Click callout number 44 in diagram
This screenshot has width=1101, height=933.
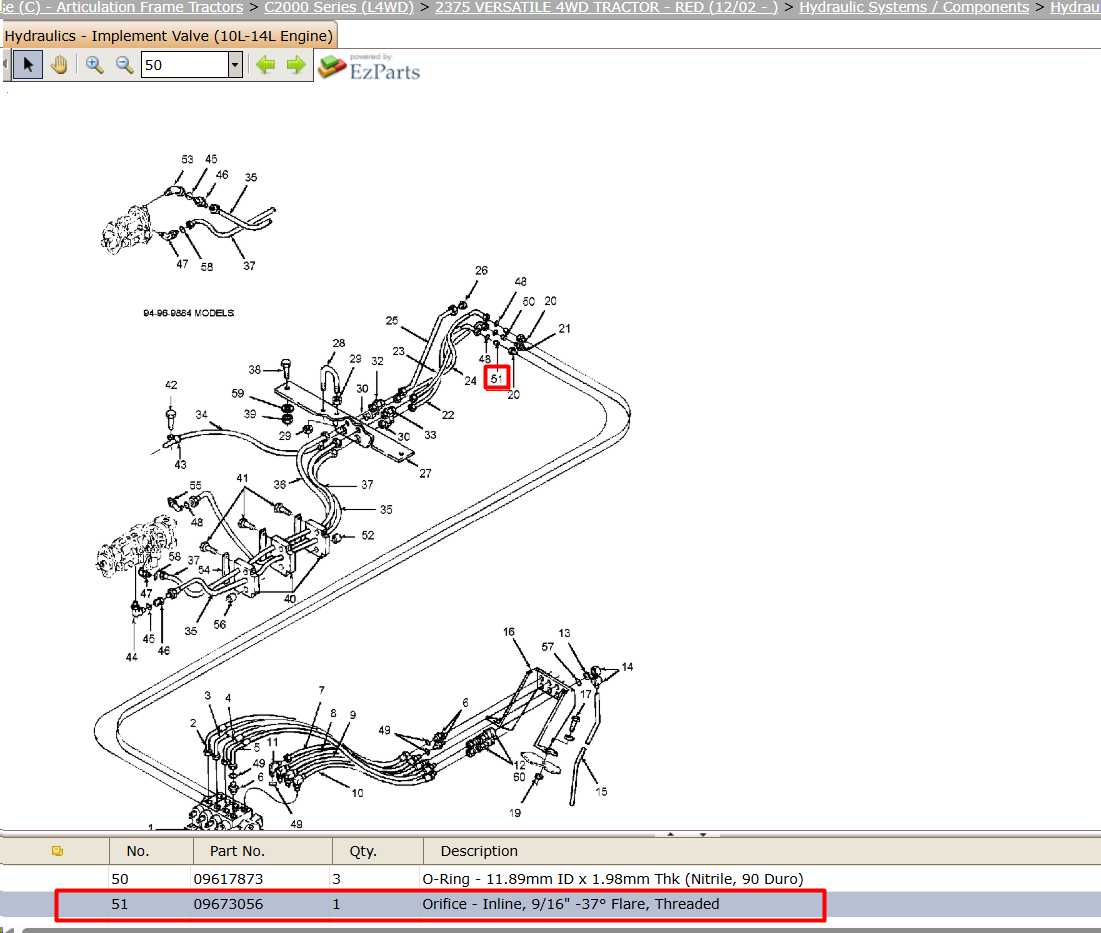pos(132,658)
